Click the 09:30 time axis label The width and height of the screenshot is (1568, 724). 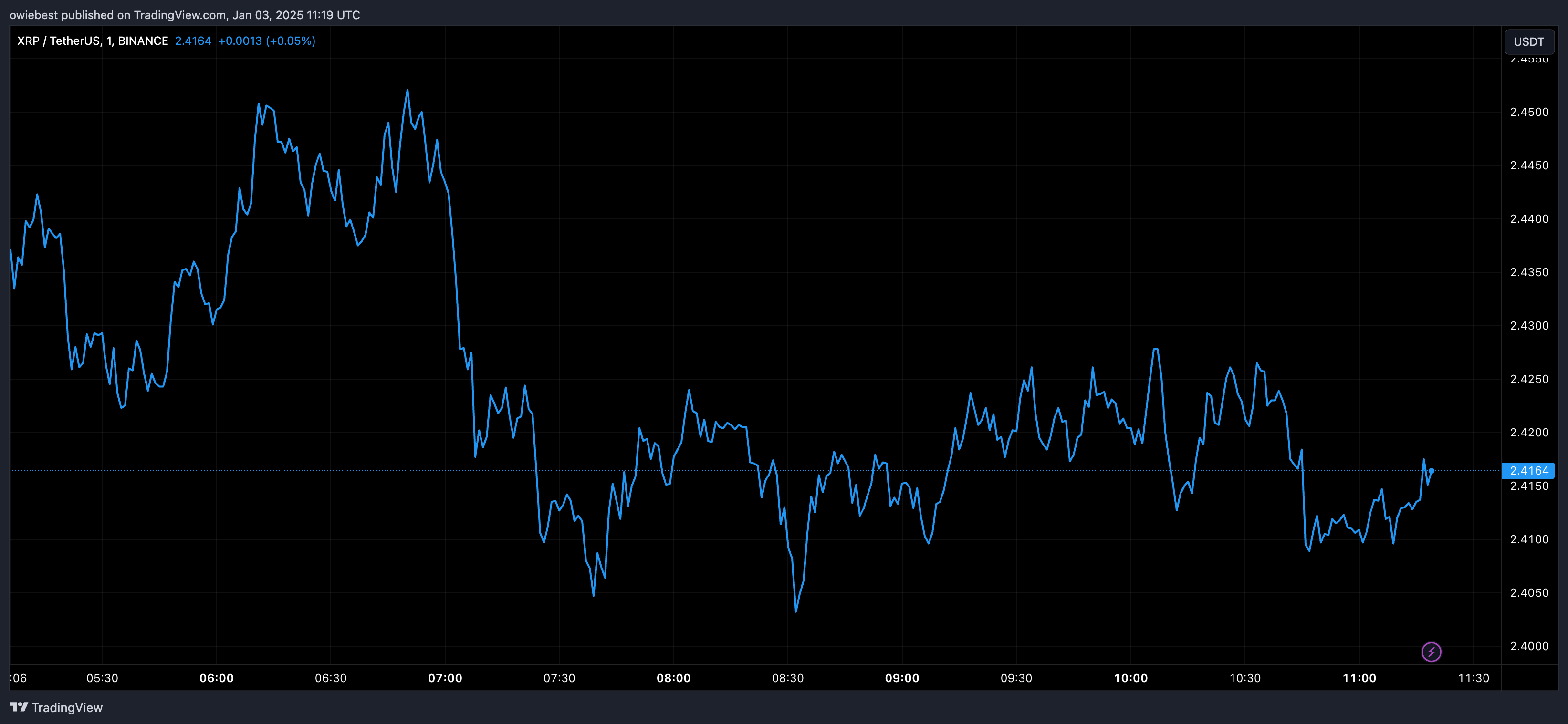[1016, 678]
